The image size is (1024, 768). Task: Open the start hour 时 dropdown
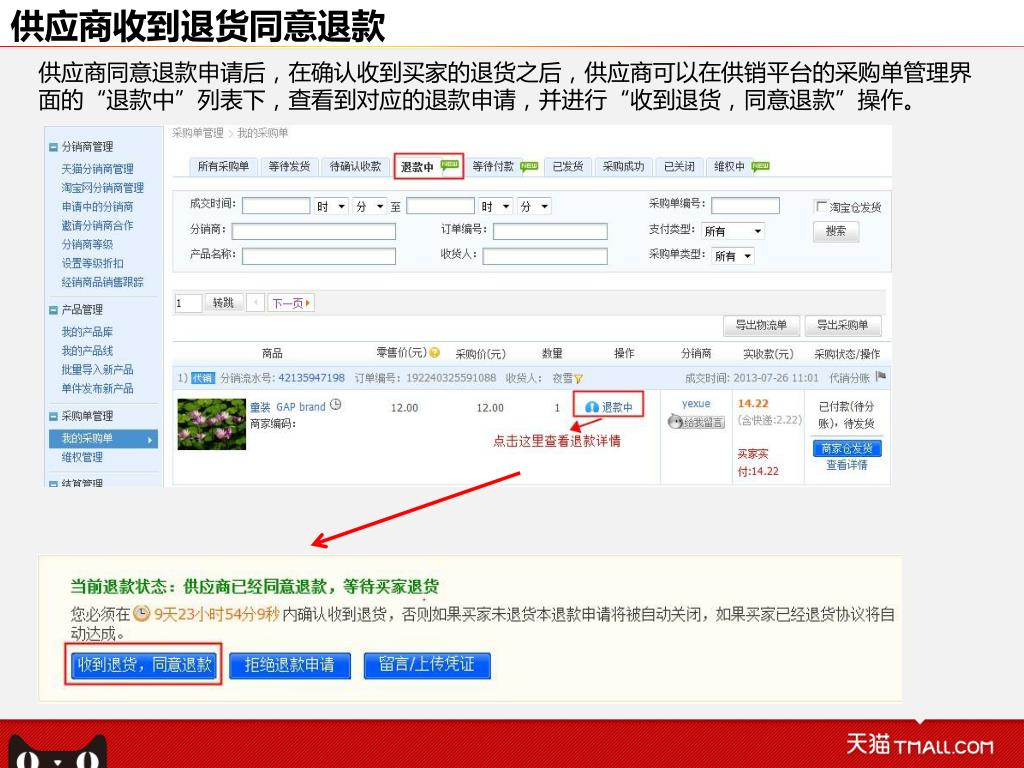[331, 206]
